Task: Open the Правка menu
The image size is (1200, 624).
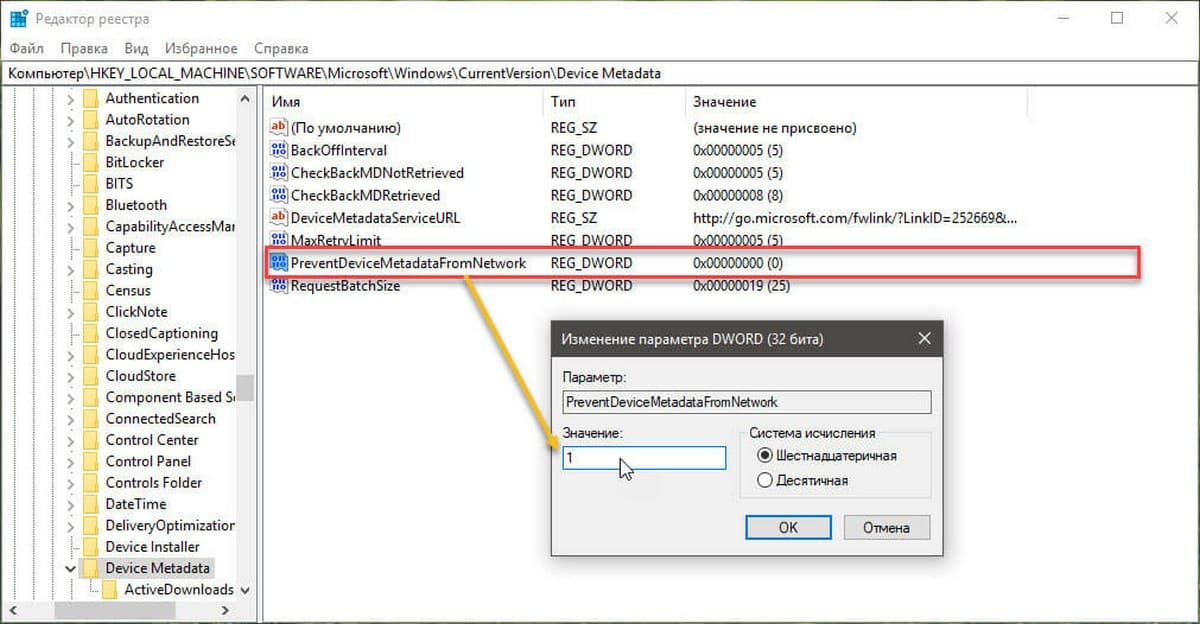Action: pyautogui.click(x=84, y=48)
